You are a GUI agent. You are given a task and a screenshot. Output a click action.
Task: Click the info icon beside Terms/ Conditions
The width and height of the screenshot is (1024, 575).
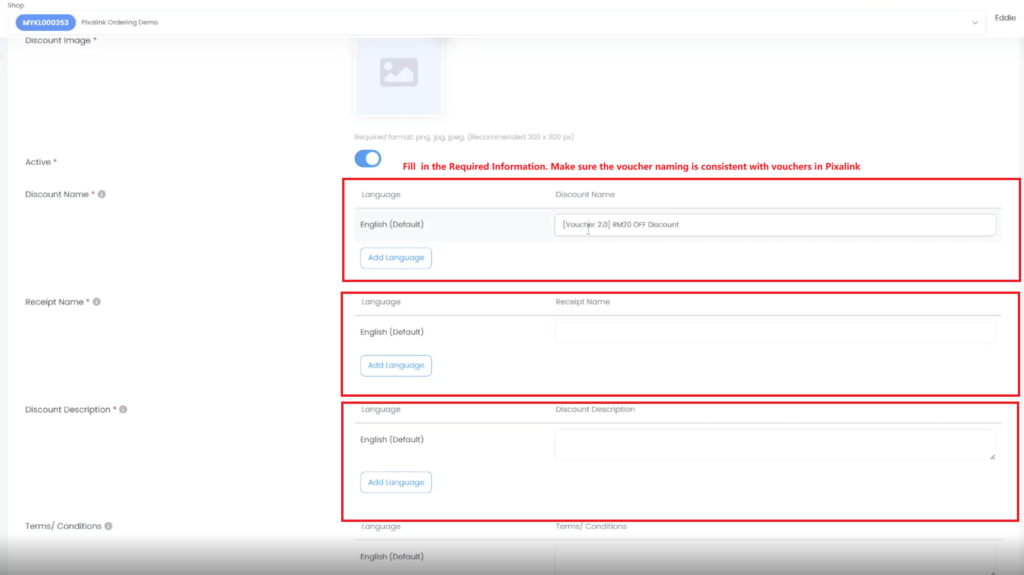[x=108, y=526]
